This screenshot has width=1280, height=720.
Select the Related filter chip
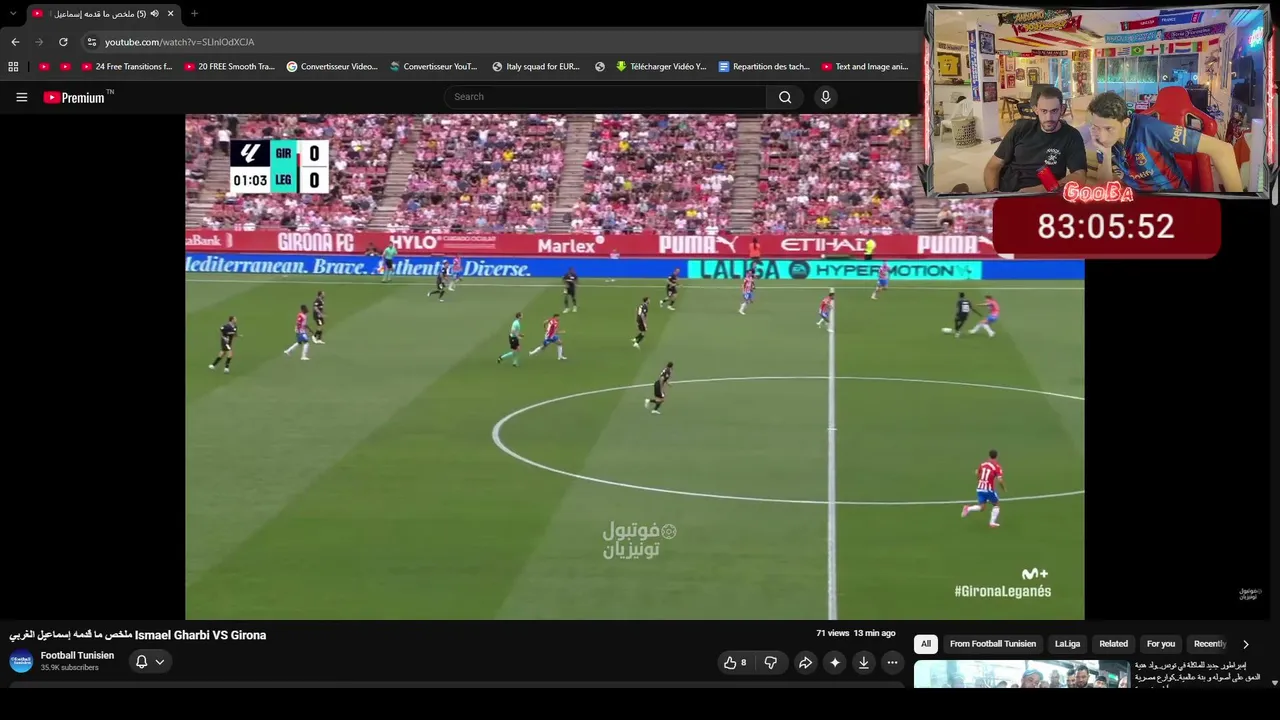click(x=1113, y=644)
